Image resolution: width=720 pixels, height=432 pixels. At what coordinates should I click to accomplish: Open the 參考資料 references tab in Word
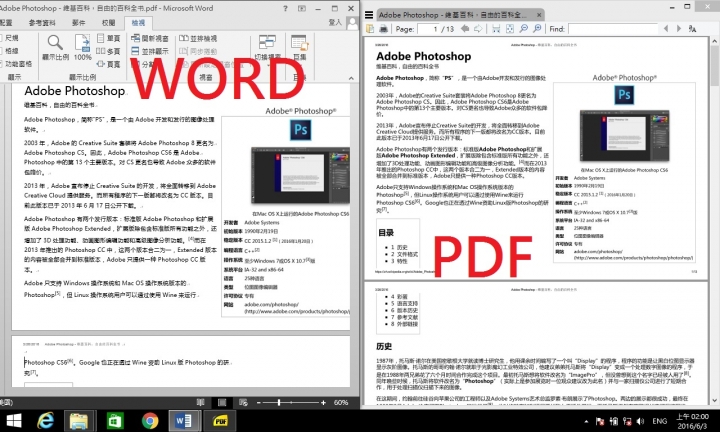(42, 22)
